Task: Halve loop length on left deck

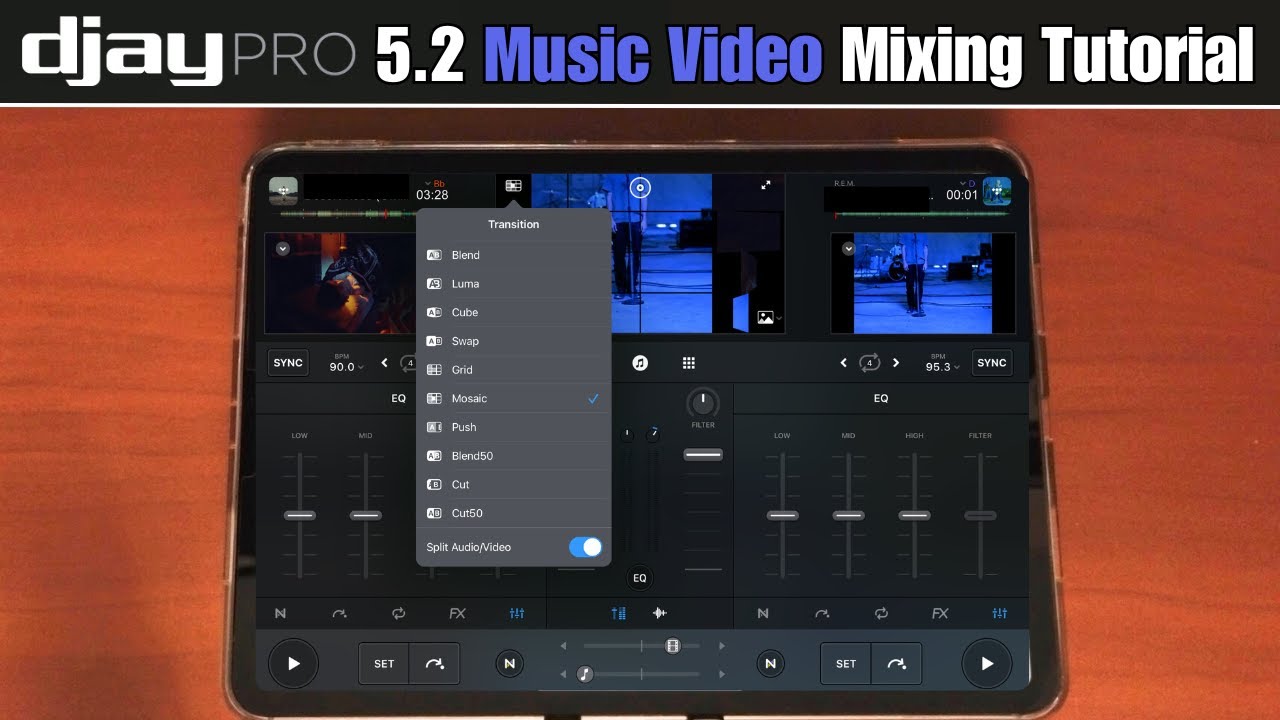Action: pos(385,363)
